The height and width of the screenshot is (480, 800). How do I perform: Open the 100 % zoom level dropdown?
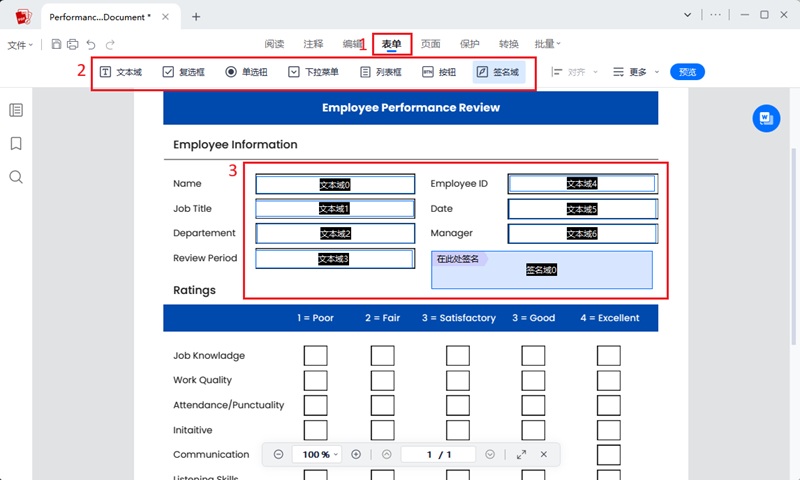[x=317, y=454]
